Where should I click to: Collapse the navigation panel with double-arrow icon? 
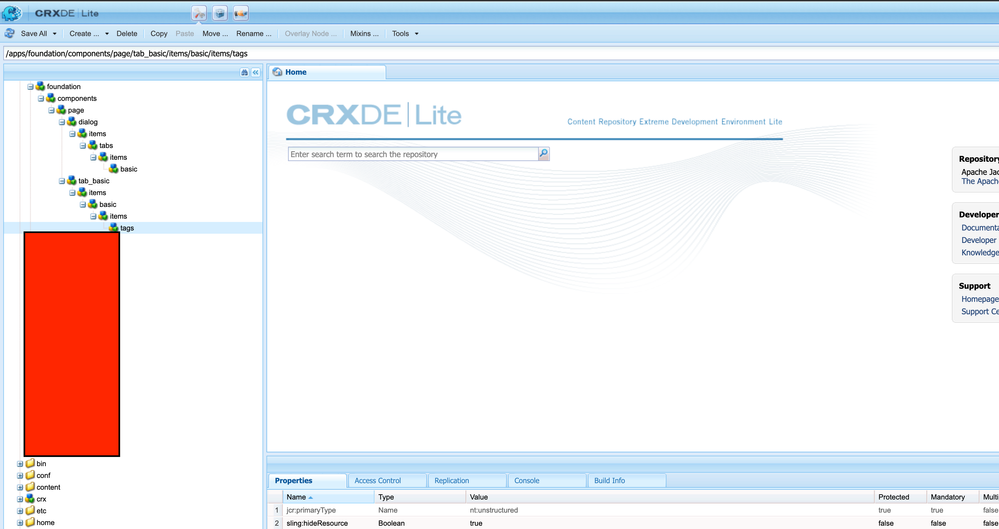coord(256,73)
